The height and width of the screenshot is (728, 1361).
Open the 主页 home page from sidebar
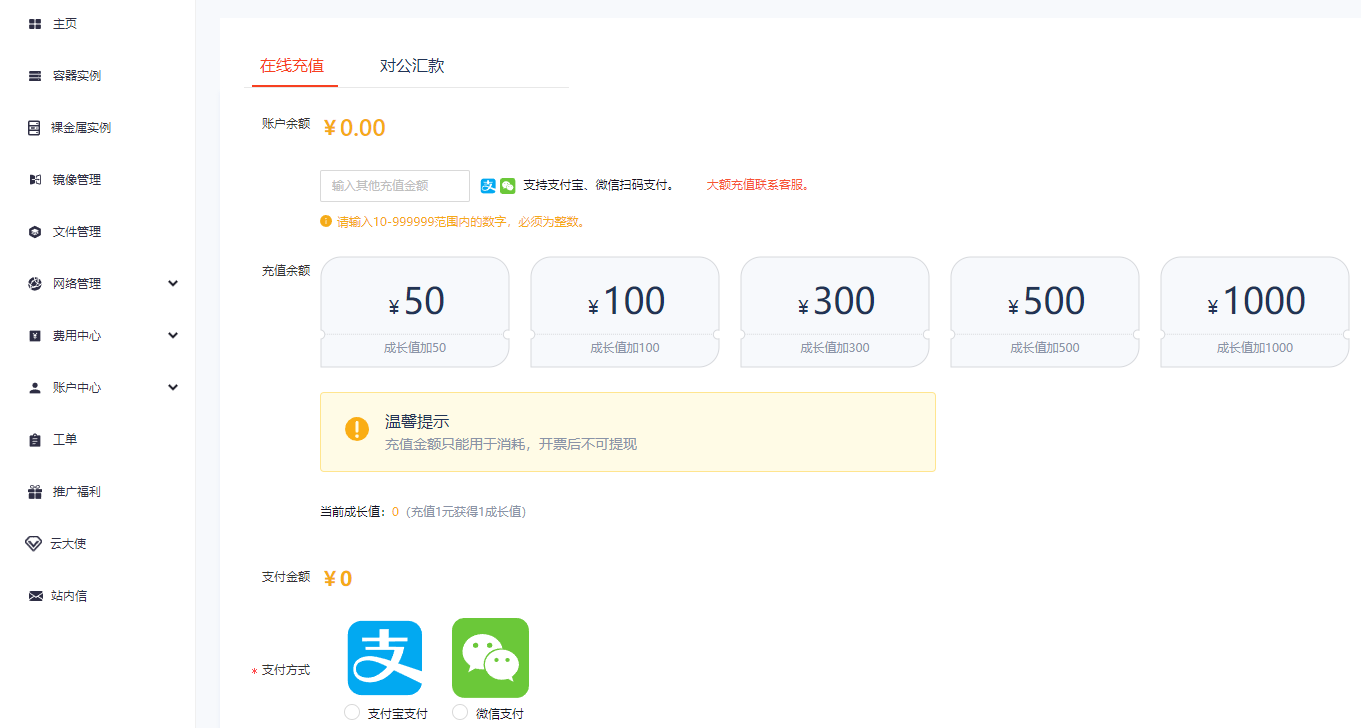point(62,22)
